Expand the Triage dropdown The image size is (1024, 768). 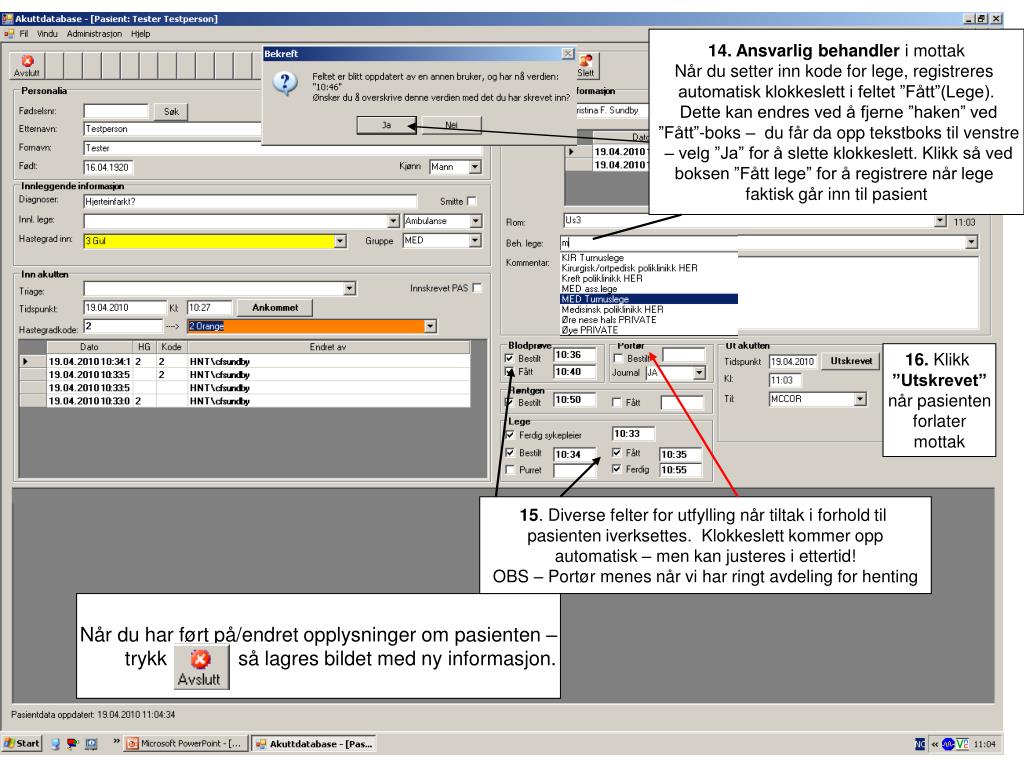pos(349,289)
